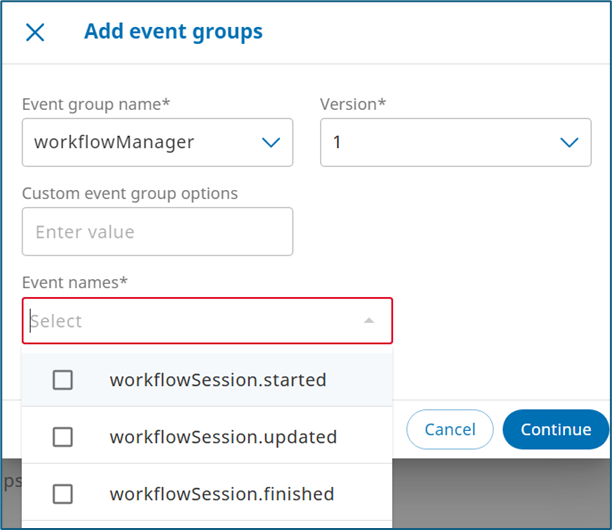The height and width of the screenshot is (530, 612).
Task: Collapse the Event names list using its arrow
Action: tap(369, 321)
